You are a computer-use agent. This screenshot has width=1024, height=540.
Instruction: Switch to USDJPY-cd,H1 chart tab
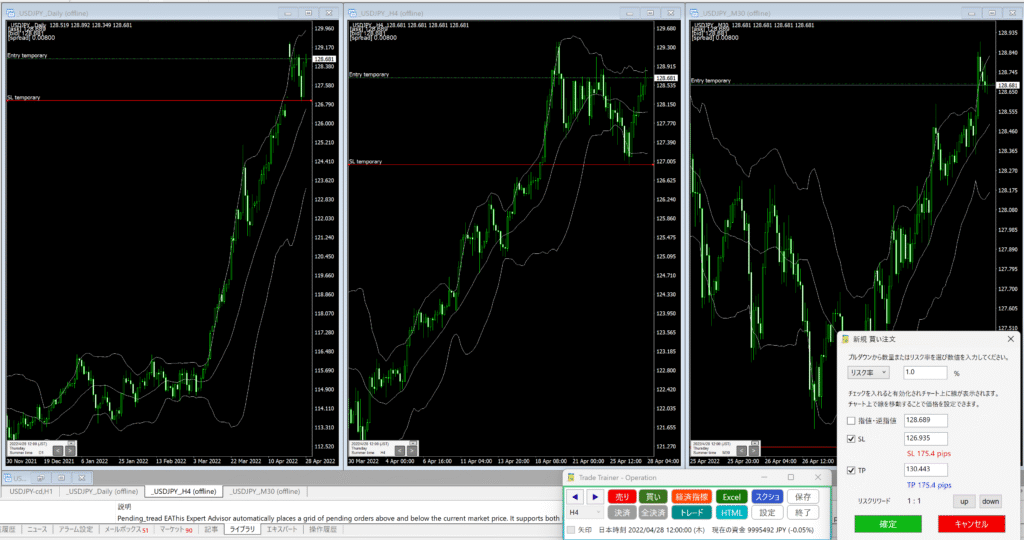point(31,492)
